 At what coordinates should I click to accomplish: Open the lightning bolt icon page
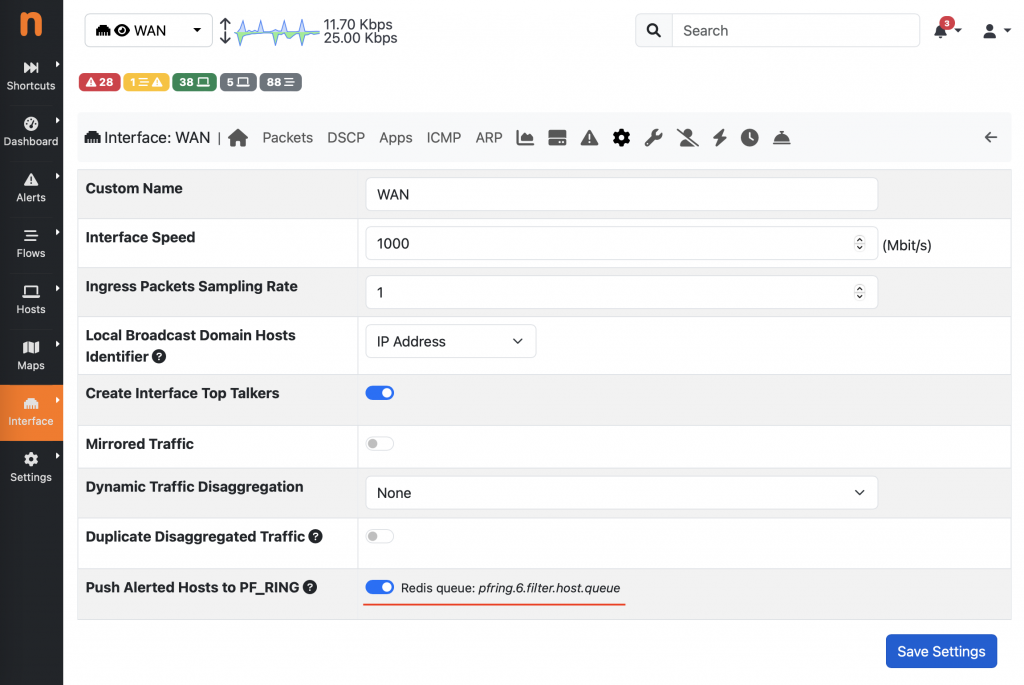point(720,138)
